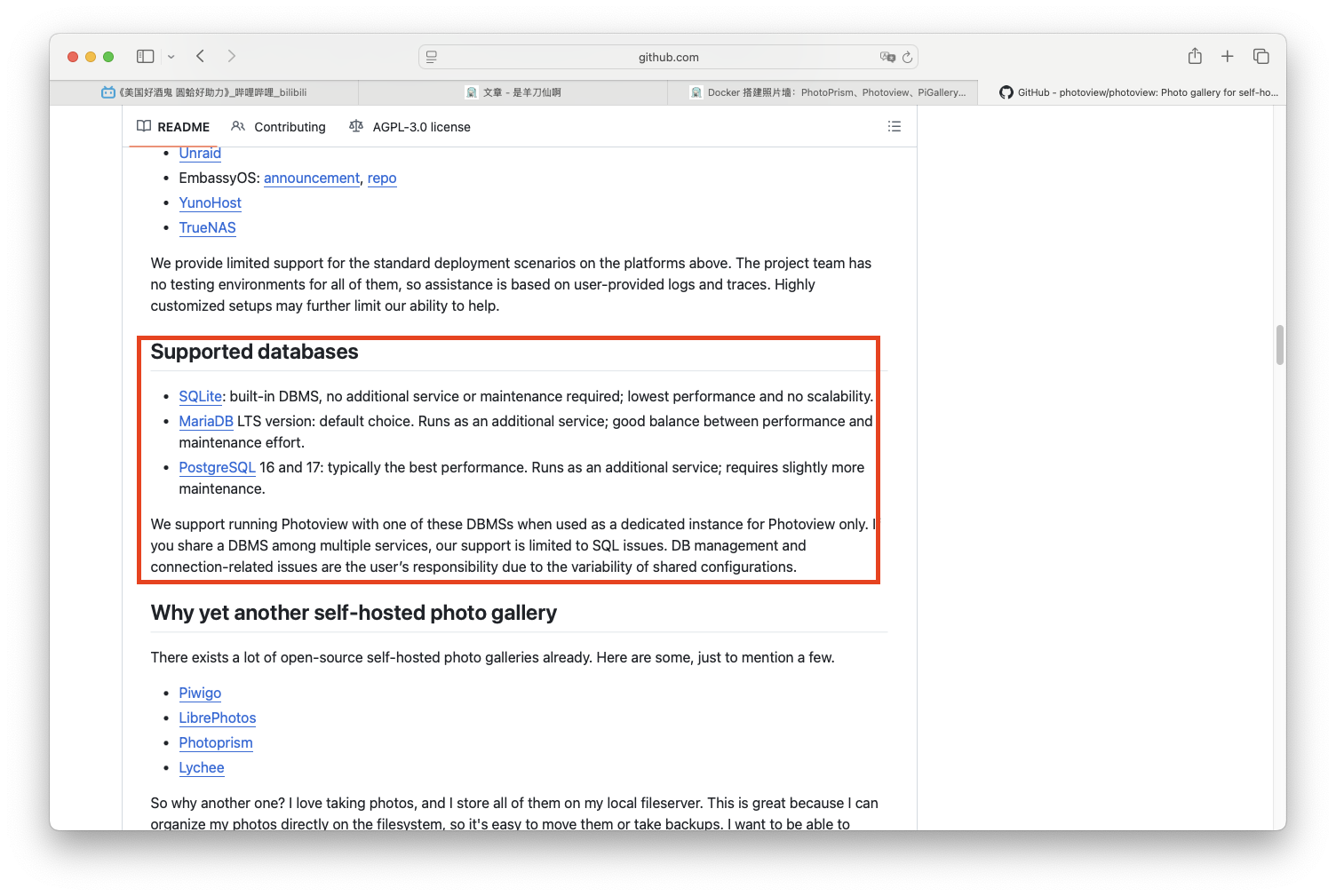This screenshot has height=896, width=1336.
Task: Click the Unraid link
Action: click(200, 153)
